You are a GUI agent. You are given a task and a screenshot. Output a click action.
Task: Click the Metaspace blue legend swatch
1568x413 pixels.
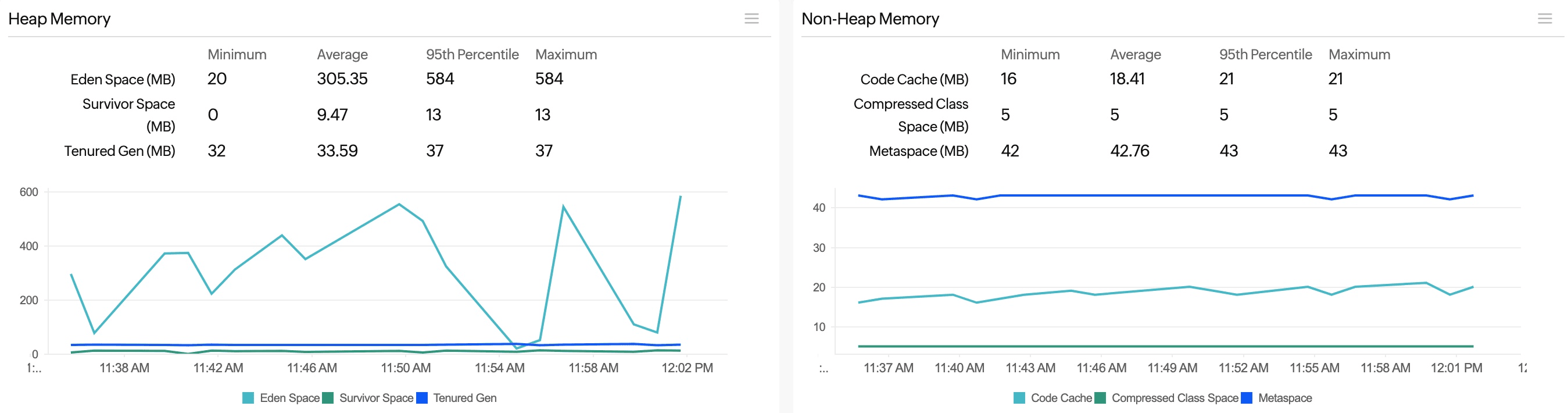(1246, 398)
